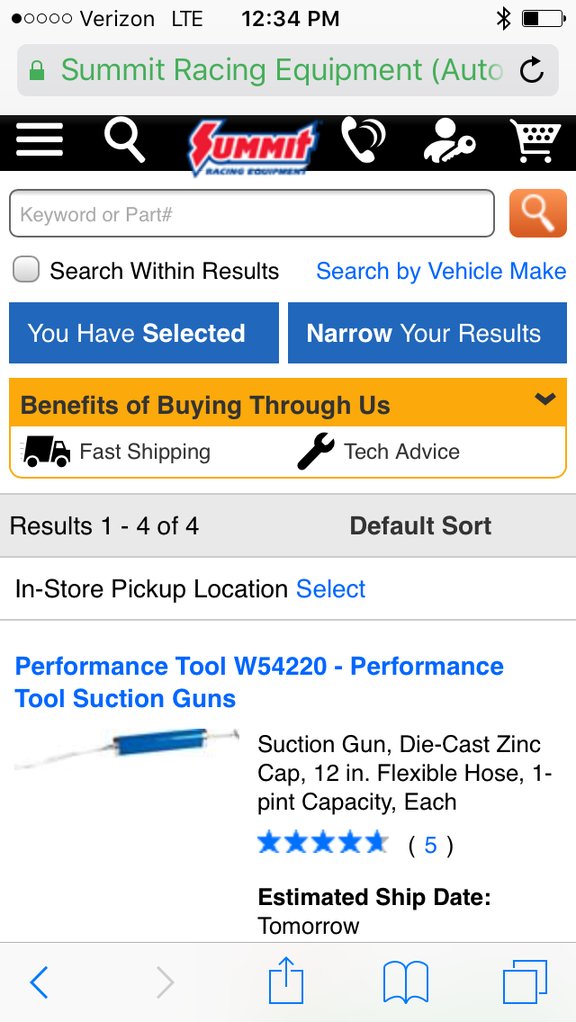
Task: Tap the white magnifier search icon in header
Action: tap(124, 141)
